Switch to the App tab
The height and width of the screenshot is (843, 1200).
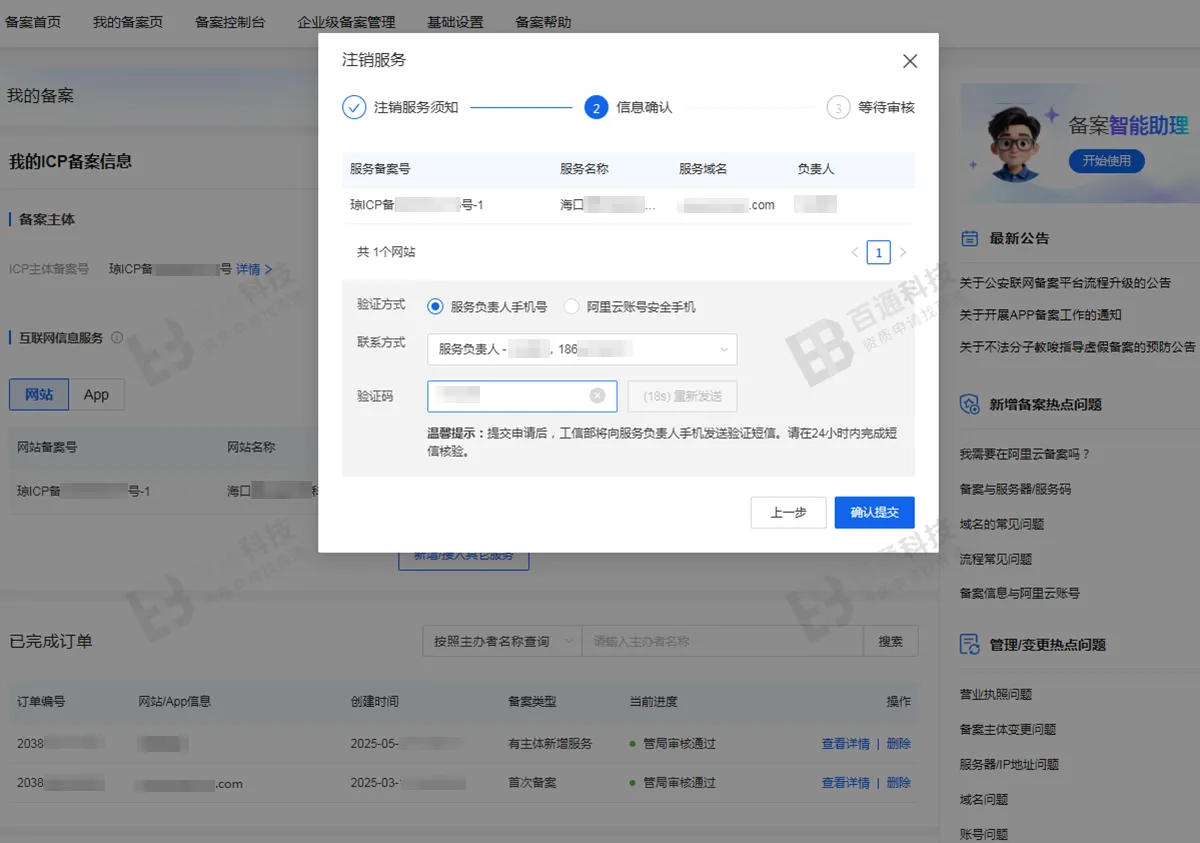pos(96,394)
